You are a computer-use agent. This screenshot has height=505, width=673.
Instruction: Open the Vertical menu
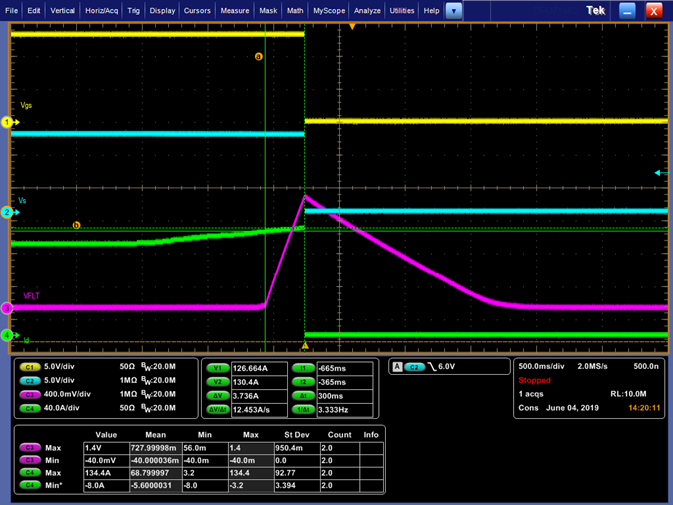(x=62, y=11)
